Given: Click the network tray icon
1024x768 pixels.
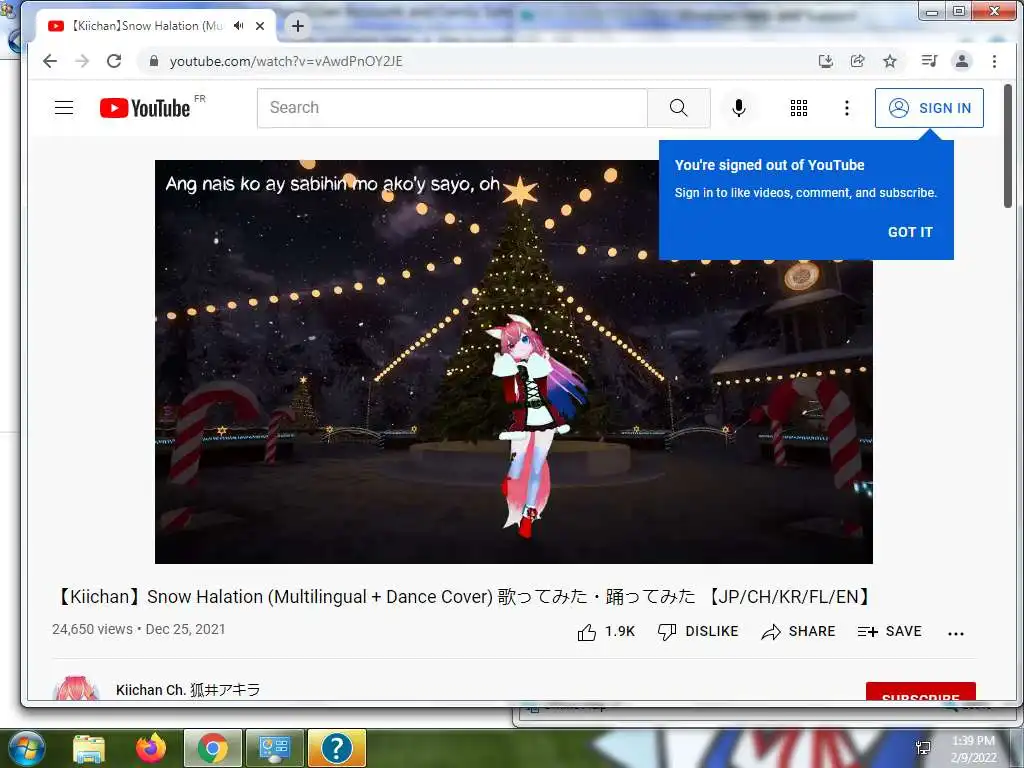Looking at the screenshot, I should 923,748.
